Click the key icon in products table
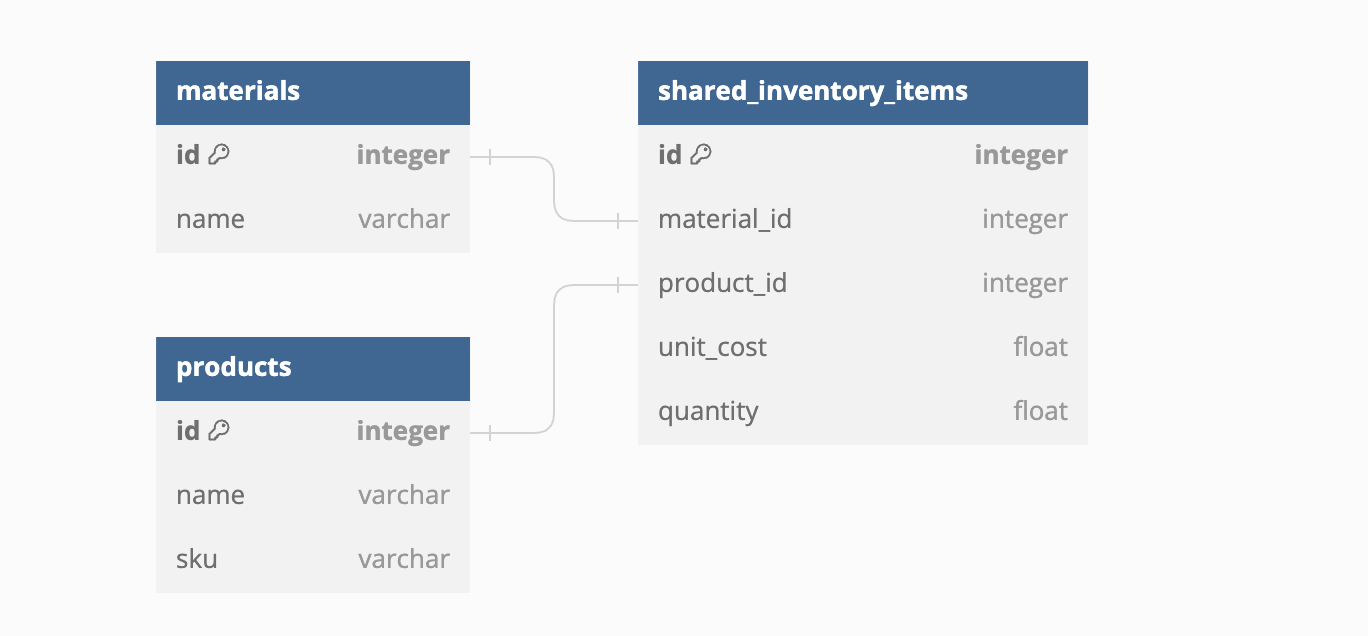 tap(219, 431)
